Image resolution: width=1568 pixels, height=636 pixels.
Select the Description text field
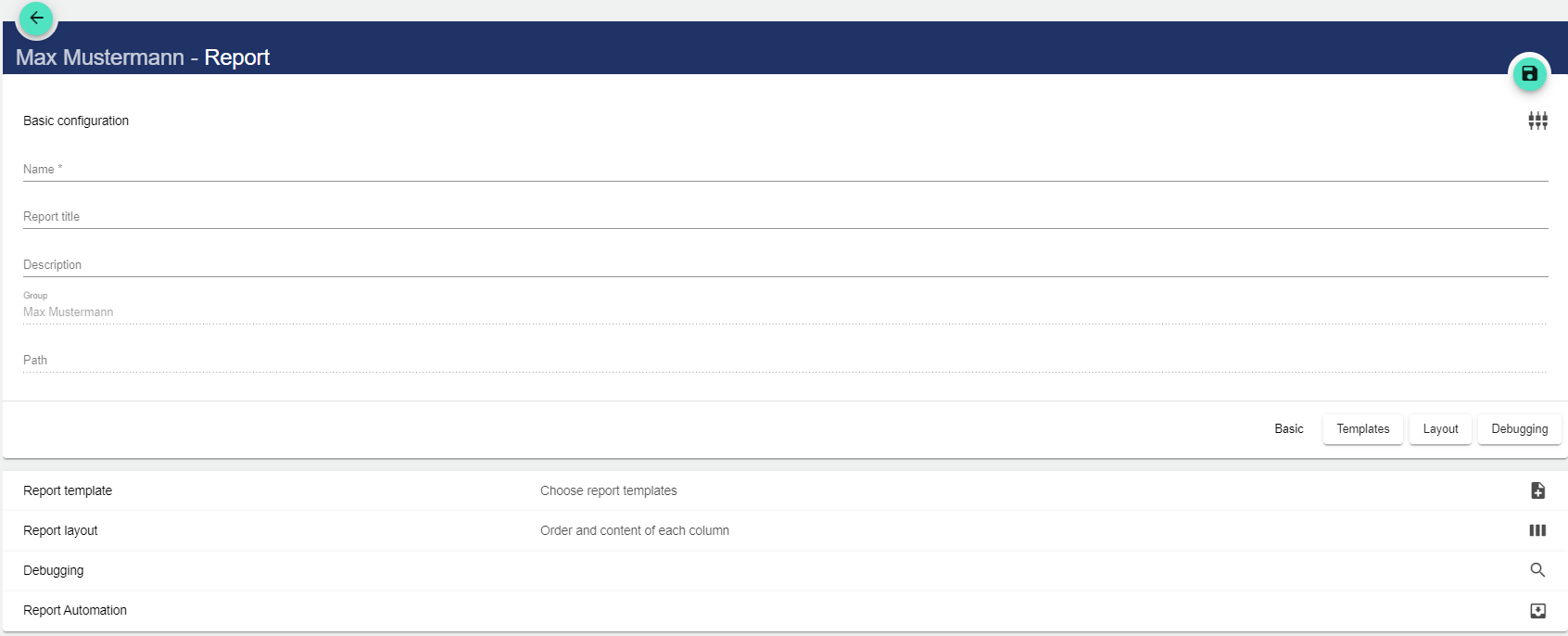784,265
